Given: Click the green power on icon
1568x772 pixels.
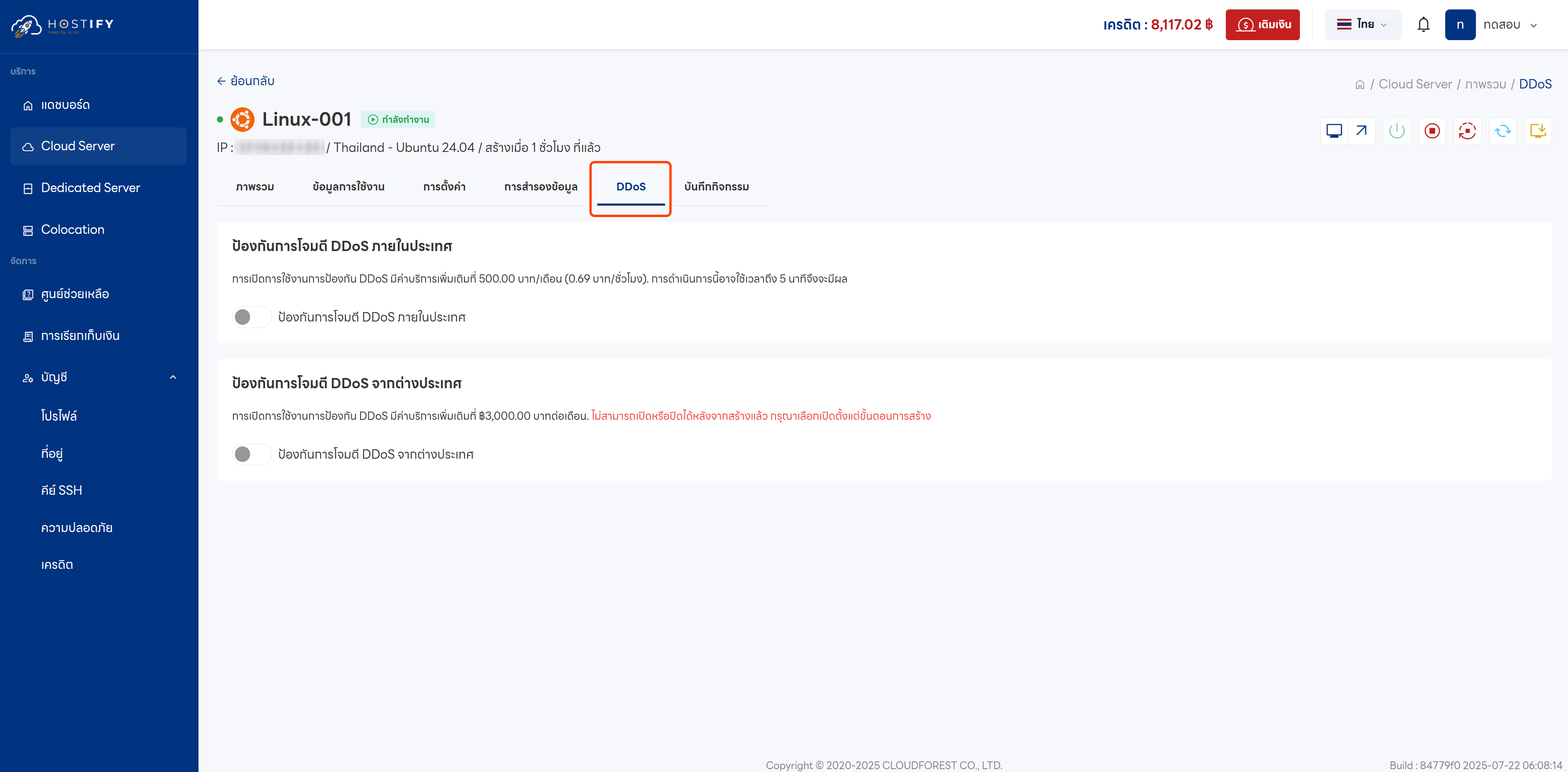Looking at the screenshot, I should (x=1397, y=131).
